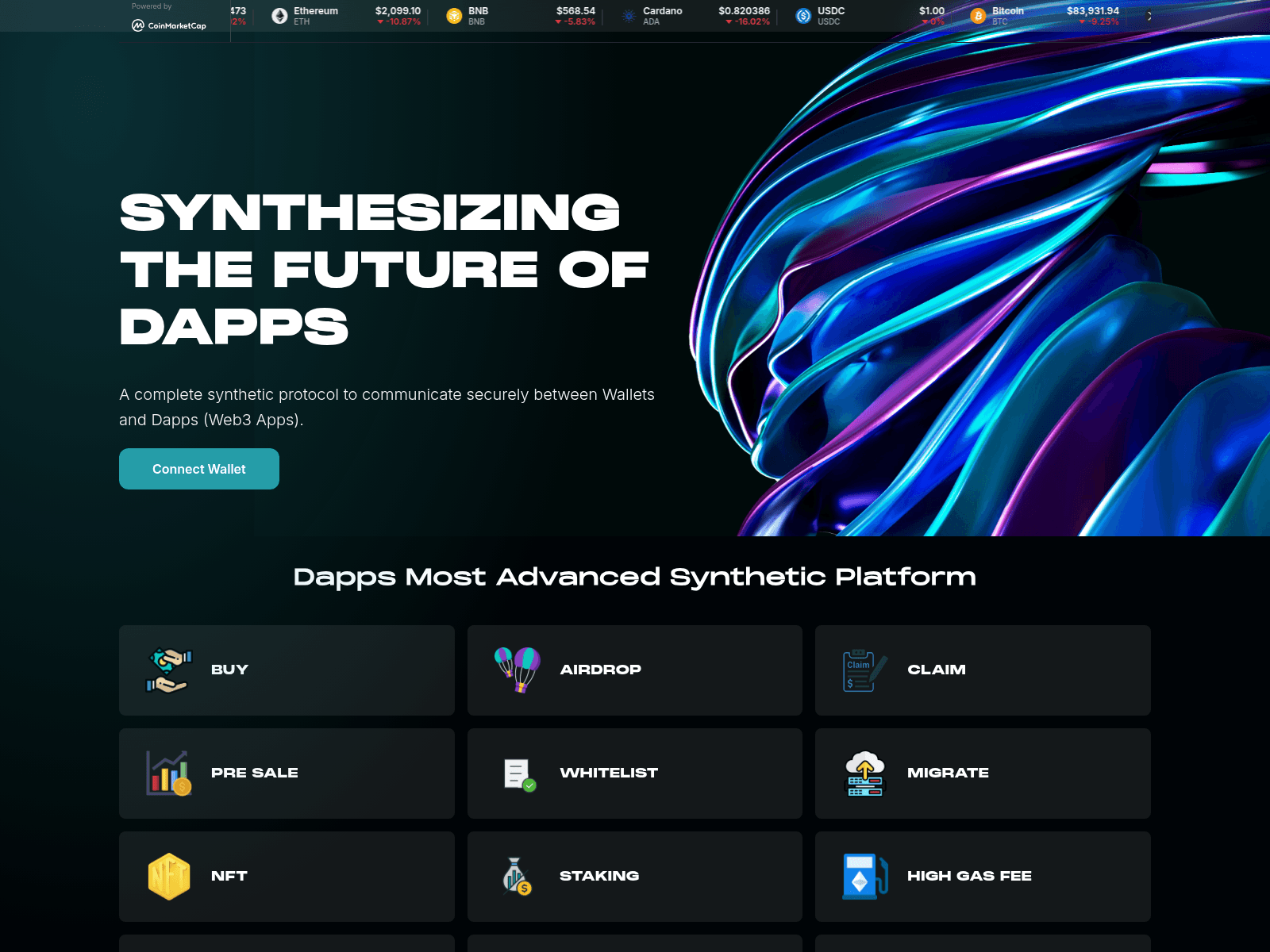Choose the STAKING option label
Screen dimensions: 1270x952
point(599,876)
